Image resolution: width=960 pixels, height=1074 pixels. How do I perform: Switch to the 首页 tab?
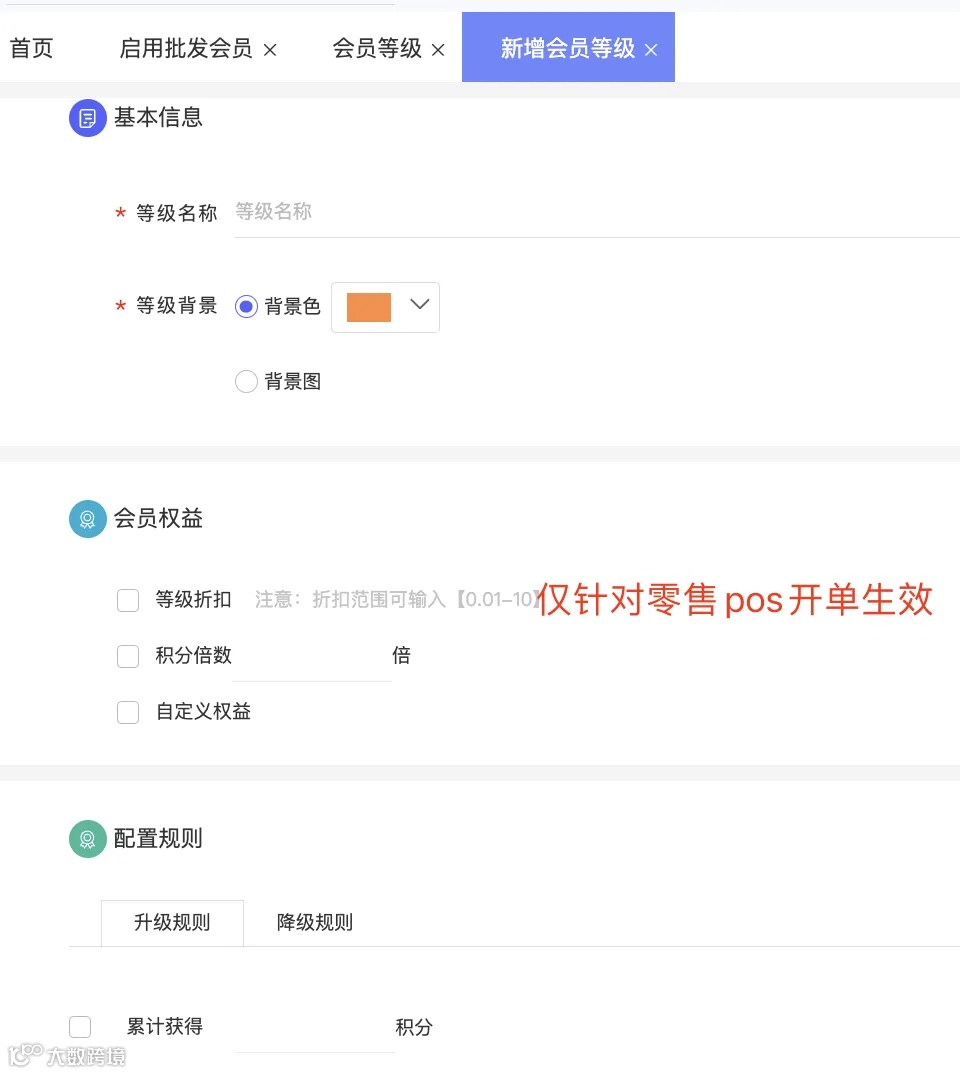[32, 48]
